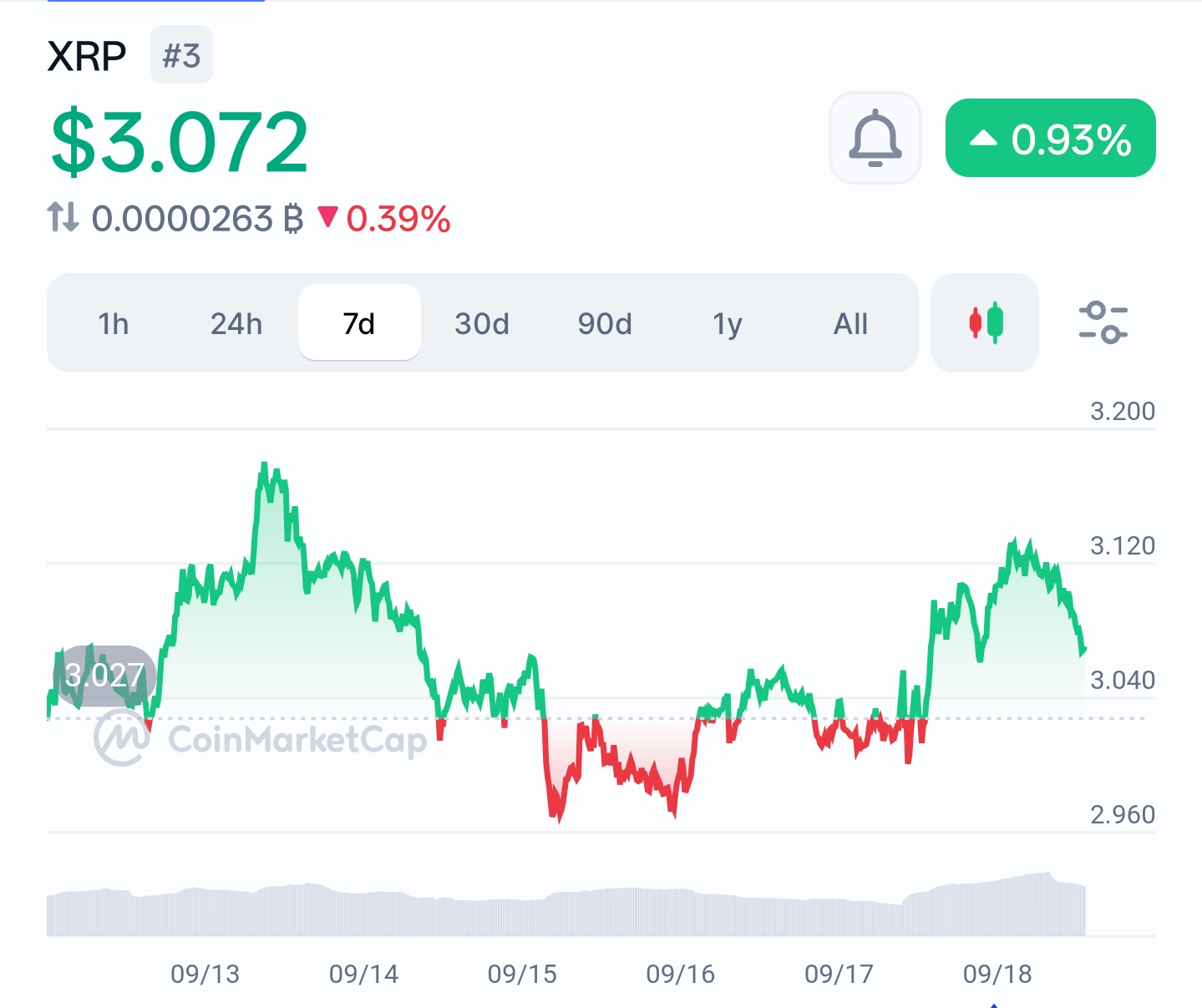Tap the 09/15 date marker

[522, 974]
